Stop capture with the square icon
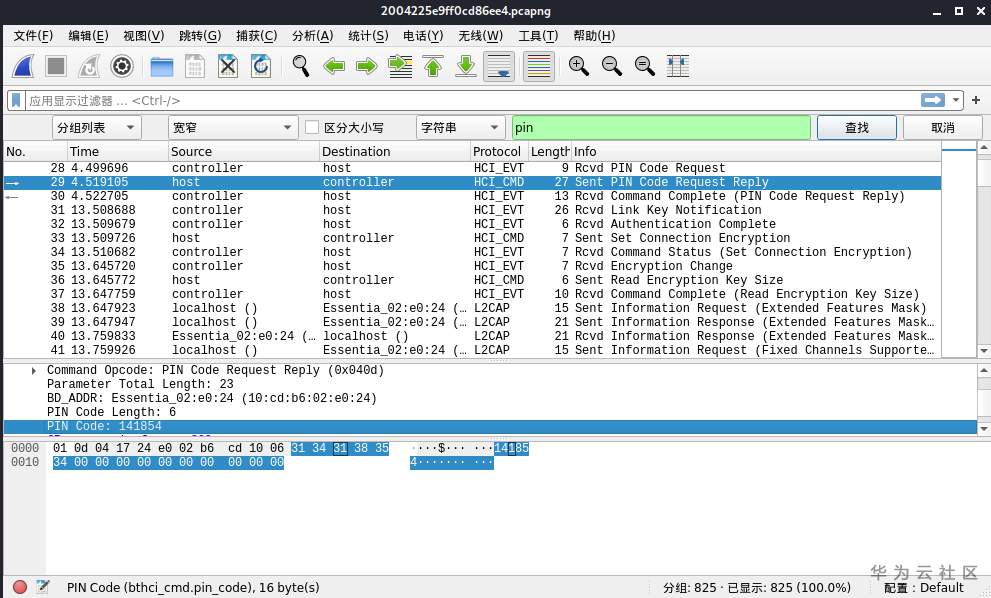The width and height of the screenshot is (991, 598). [56, 66]
